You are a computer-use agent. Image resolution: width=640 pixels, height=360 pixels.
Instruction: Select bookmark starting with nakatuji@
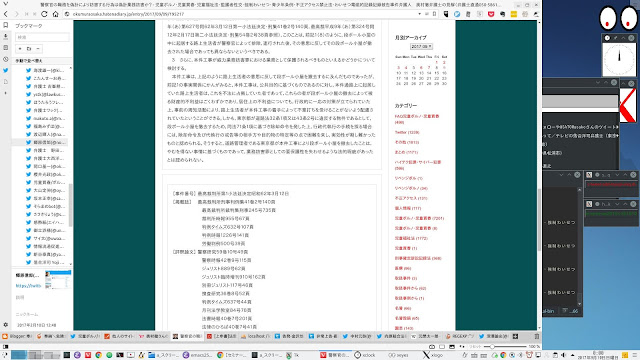[46, 118]
